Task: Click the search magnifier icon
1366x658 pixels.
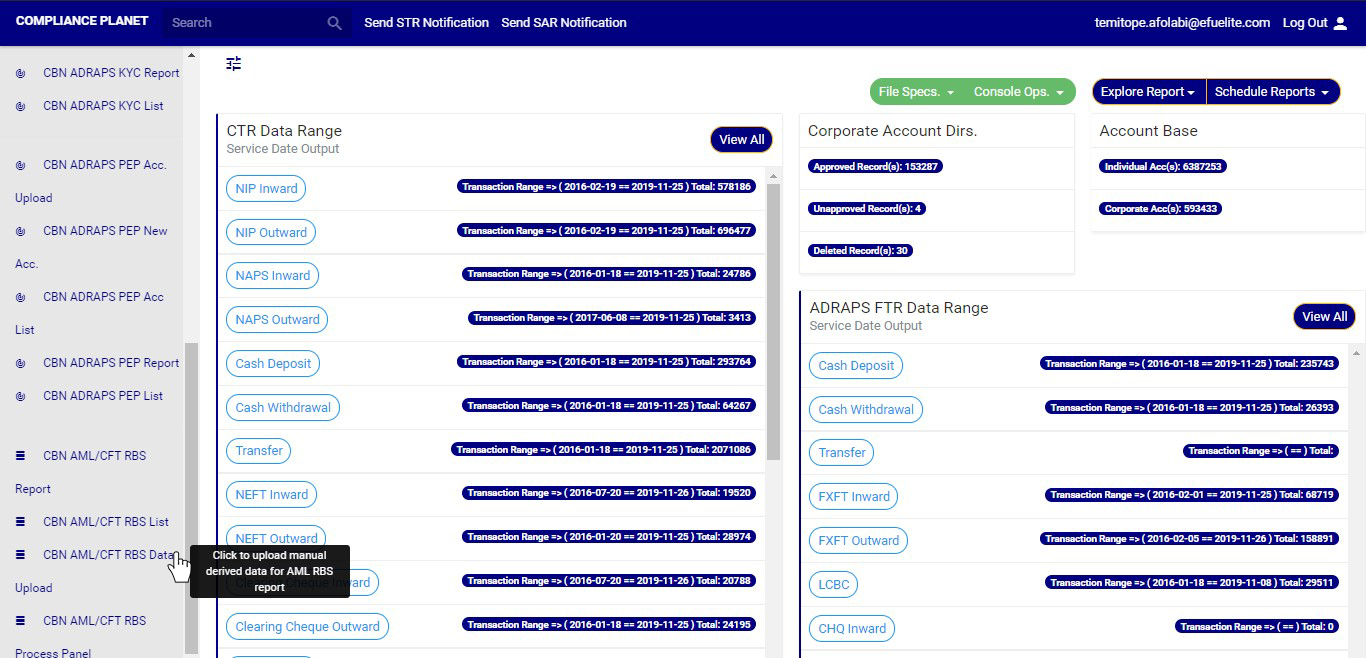Action: click(x=334, y=23)
